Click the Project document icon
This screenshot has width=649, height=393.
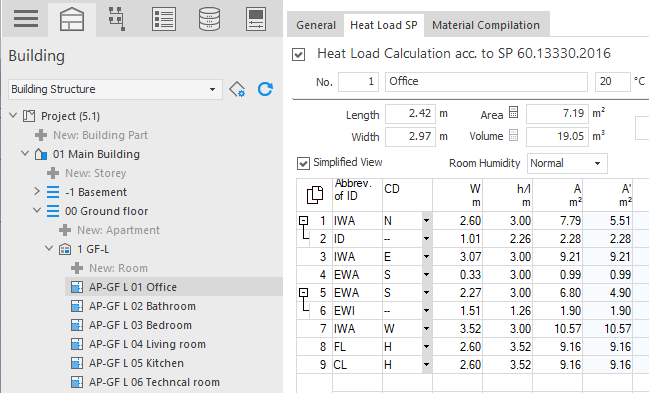coord(29,116)
